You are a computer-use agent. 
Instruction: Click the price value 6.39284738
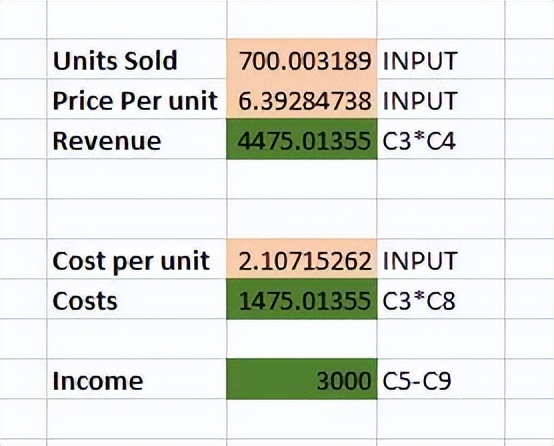point(302,100)
